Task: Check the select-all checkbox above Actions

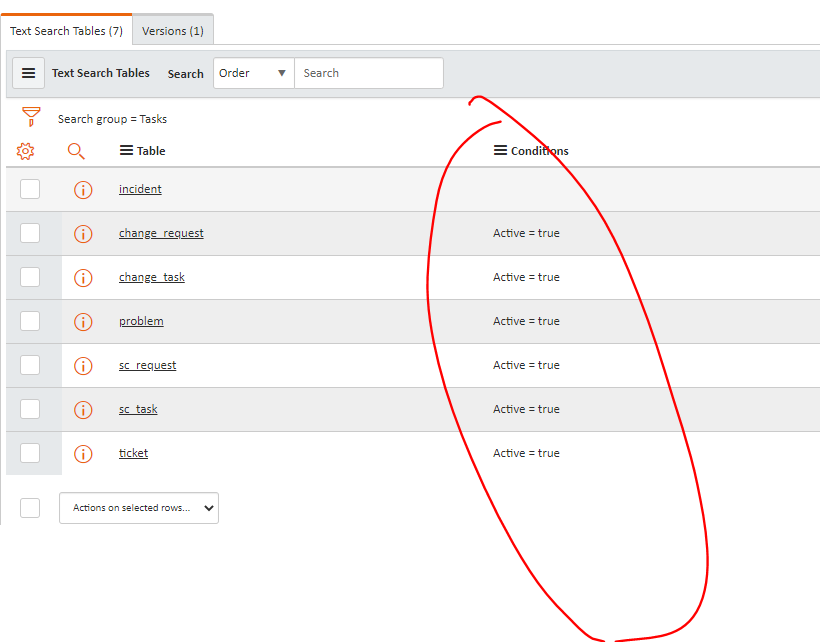Action: (29, 507)
